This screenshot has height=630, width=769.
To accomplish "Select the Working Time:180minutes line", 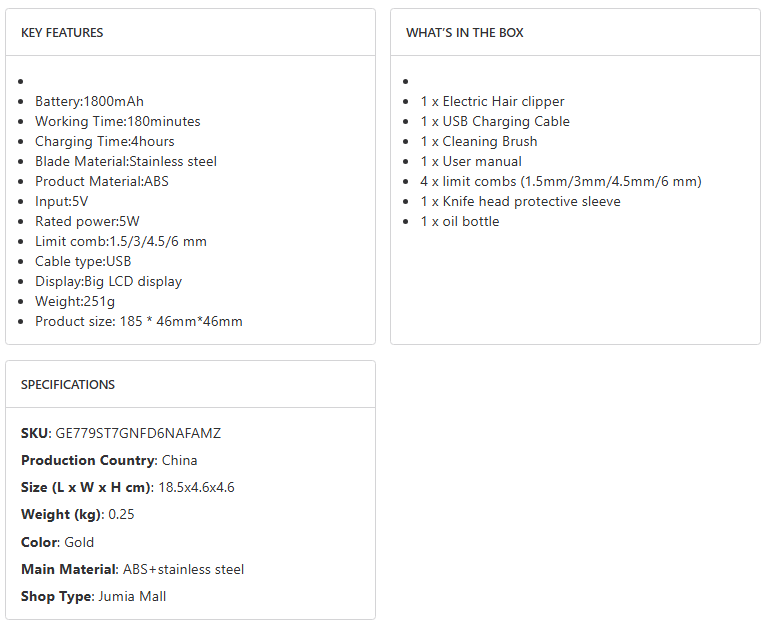I will pos(117,121).
